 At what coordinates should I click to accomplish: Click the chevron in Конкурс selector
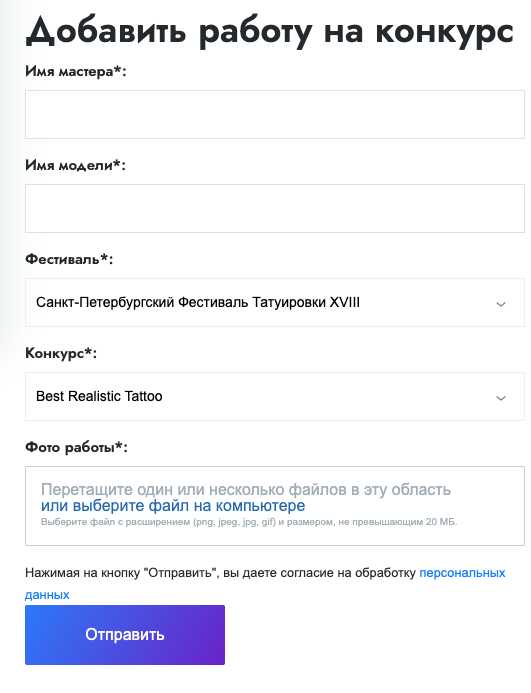point(500,398)
